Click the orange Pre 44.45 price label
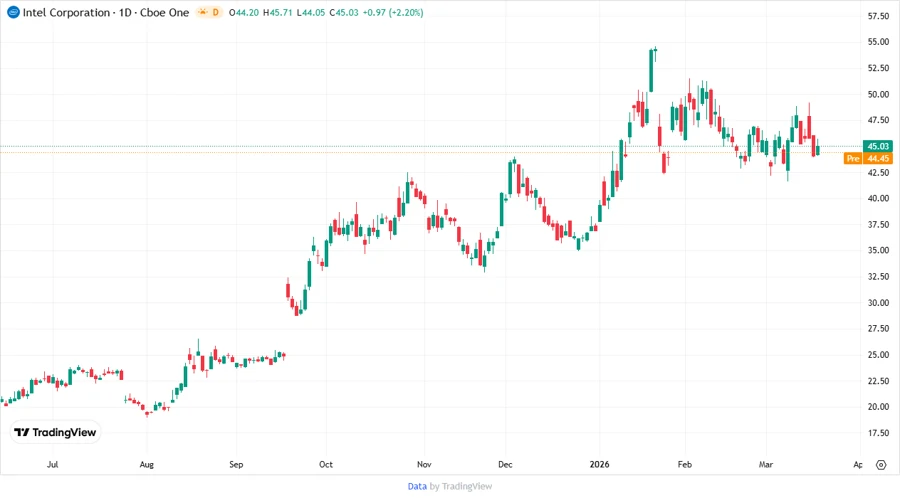900x498 pixels. [868, 158]
